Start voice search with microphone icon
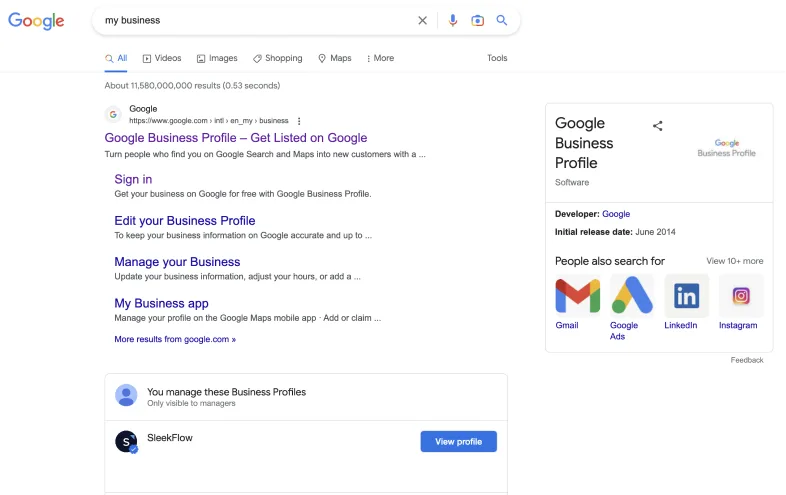Screen dimensions: 786x495 coord(453,21)
